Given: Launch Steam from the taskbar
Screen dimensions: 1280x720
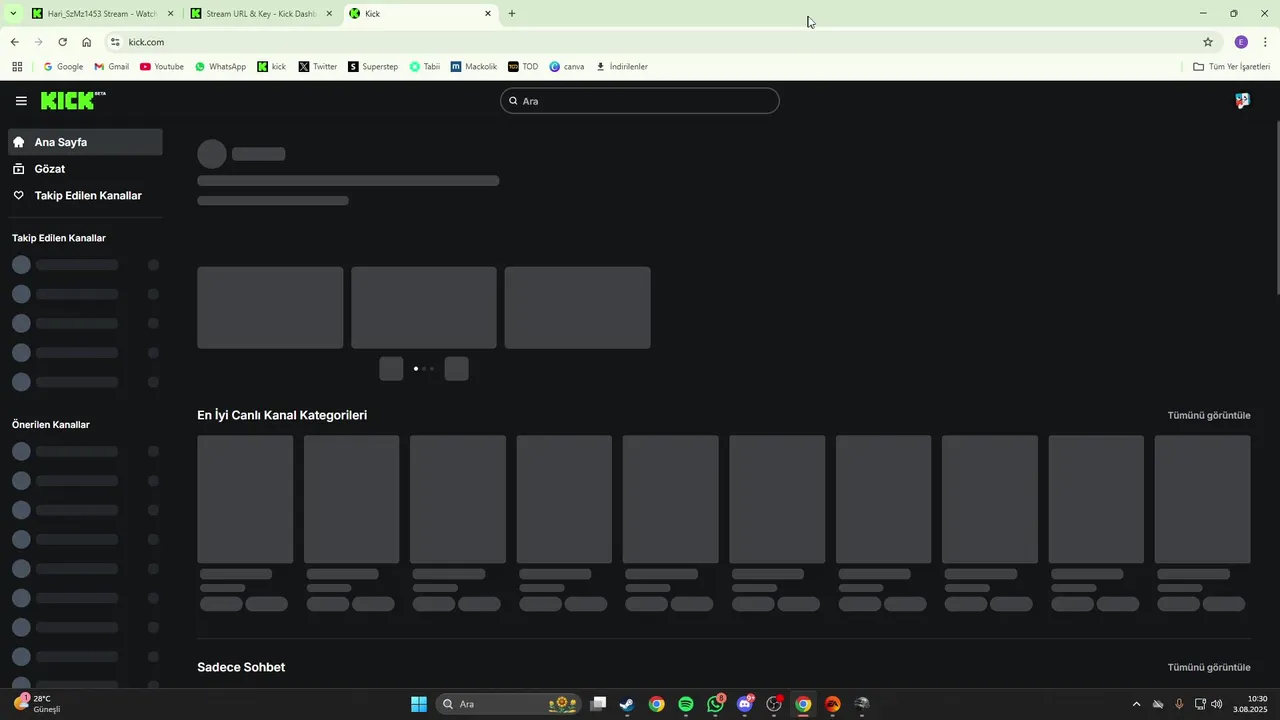Looking at the screenshot, I should click(x=627, y=704).
